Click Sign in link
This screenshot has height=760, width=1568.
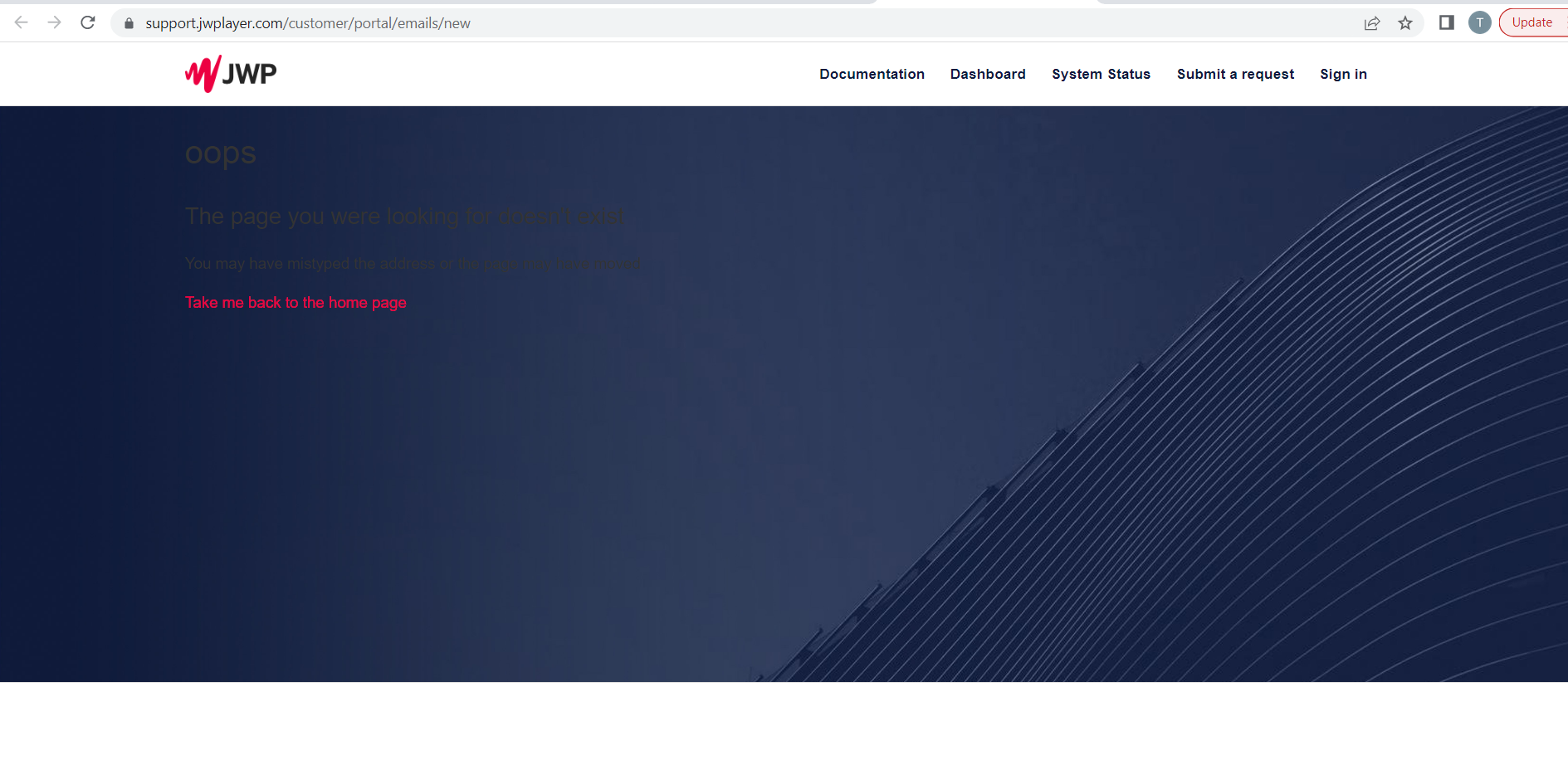click(1343, 74)
